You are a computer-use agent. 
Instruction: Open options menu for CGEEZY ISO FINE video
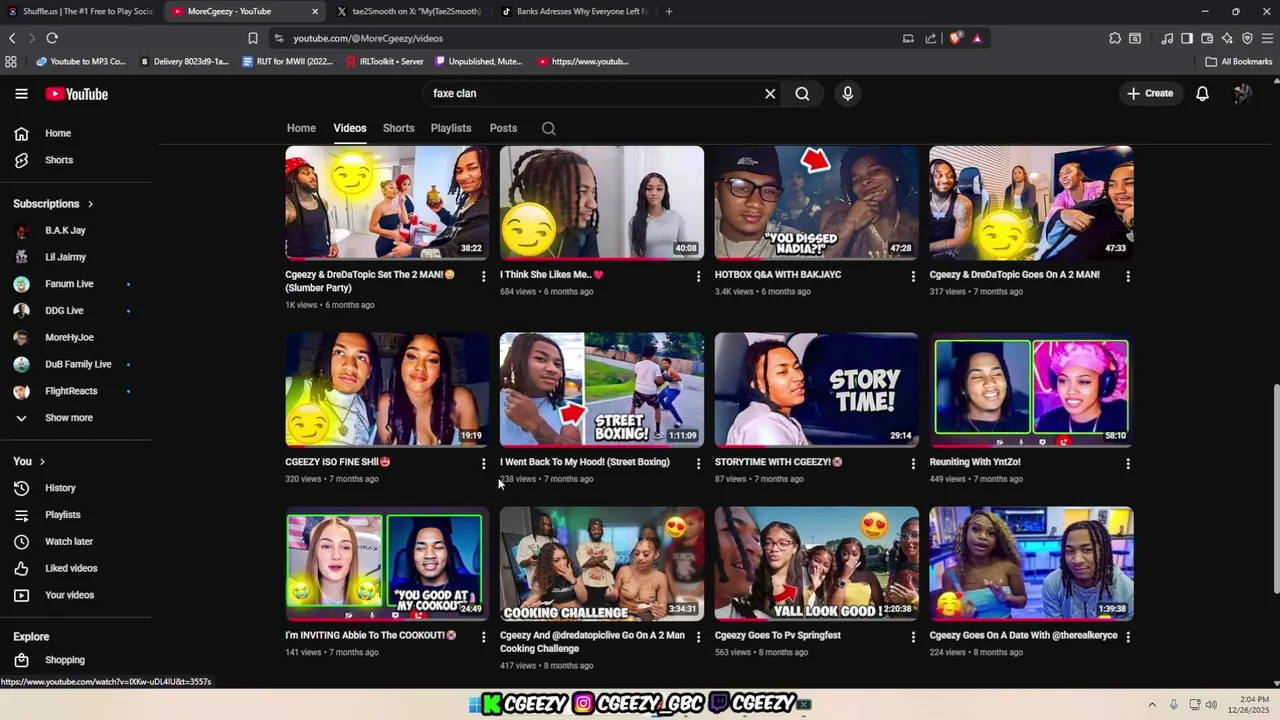(484, 464)
